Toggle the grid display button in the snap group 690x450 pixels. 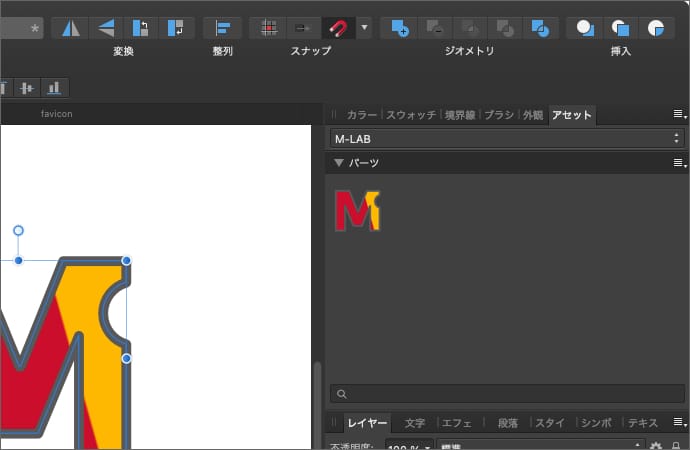point(268,28)
